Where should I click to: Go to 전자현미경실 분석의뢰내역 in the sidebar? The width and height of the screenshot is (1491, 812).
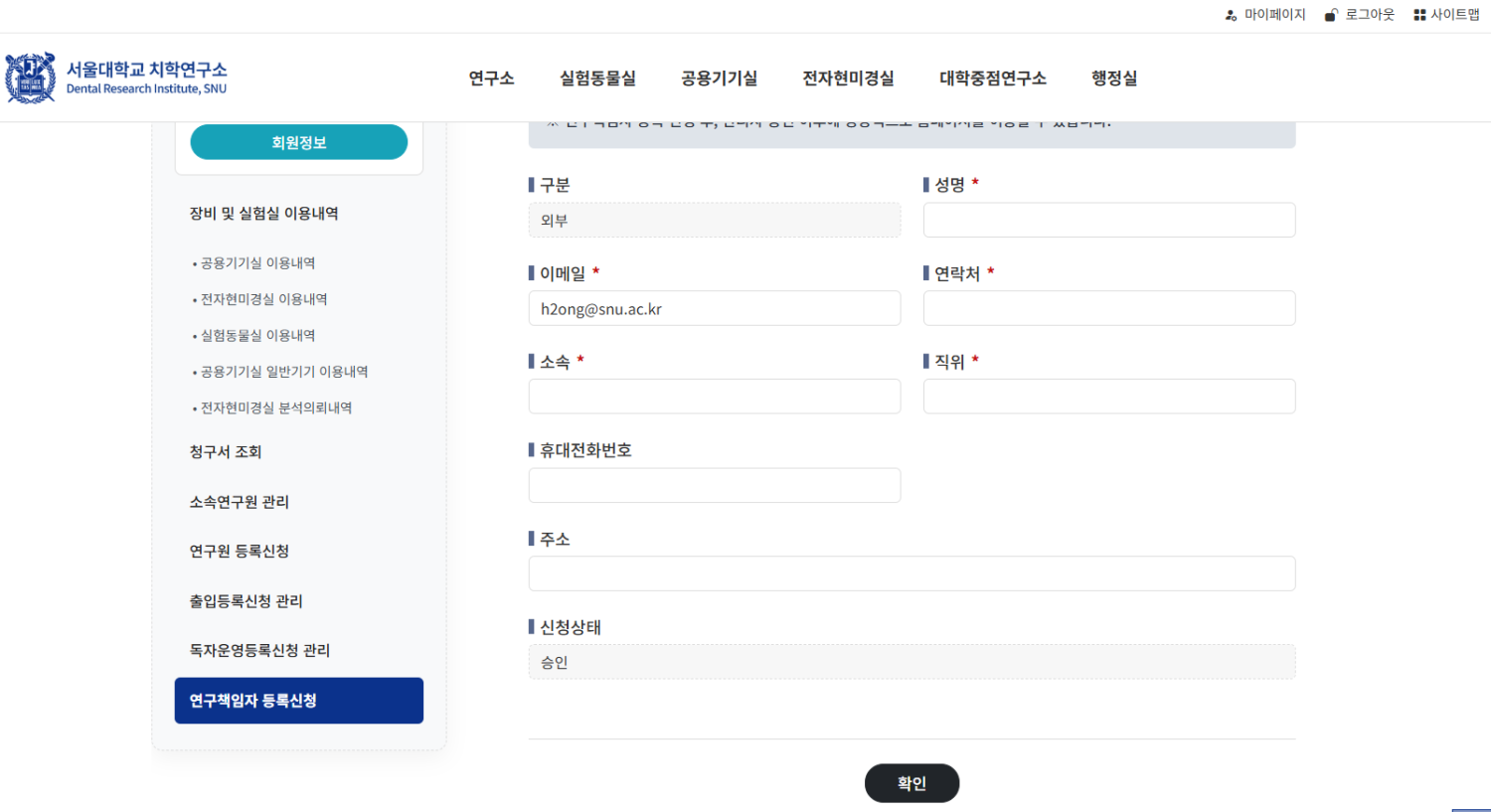275,407
